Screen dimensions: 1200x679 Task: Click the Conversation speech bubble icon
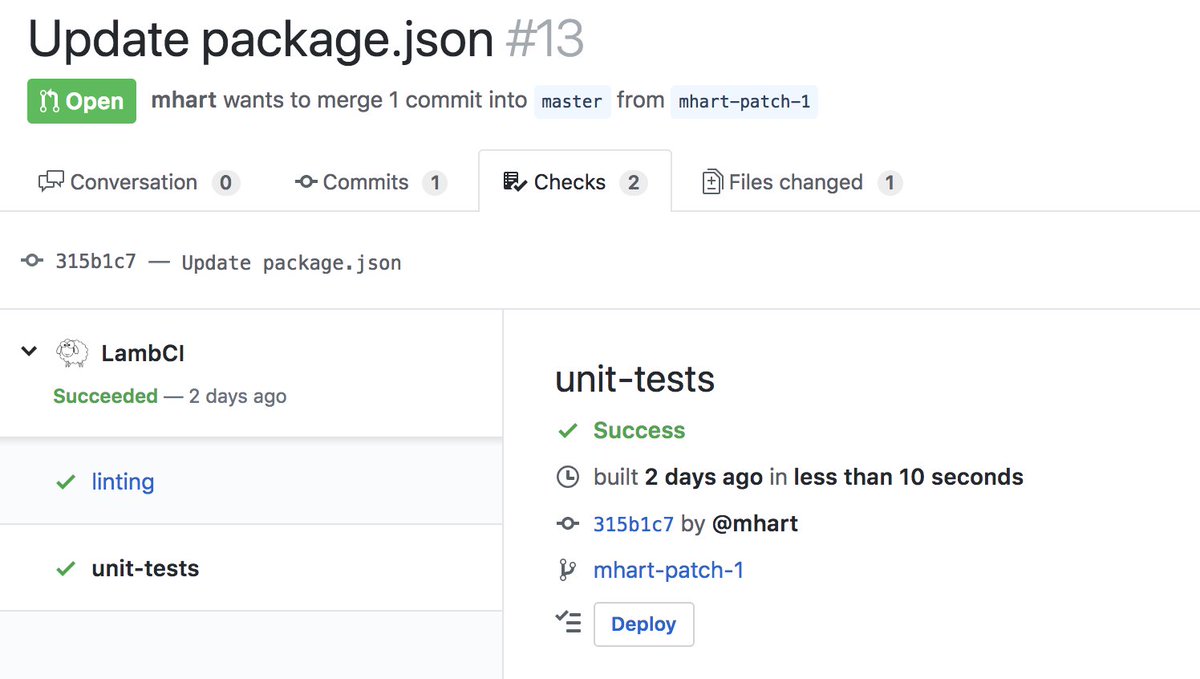click(50, 182)
